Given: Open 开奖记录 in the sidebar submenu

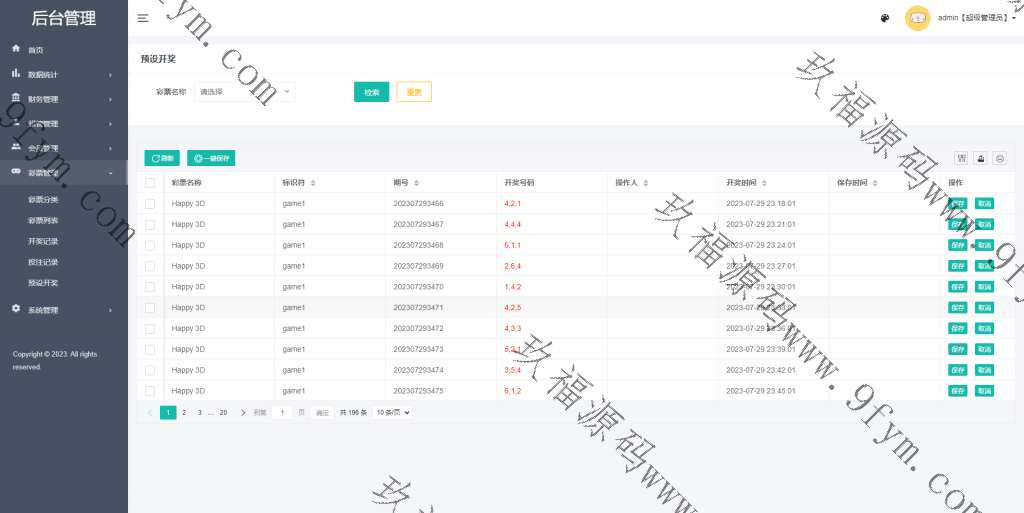Looking at the screenshot, I should pyautogui.click(x=43, y=241).
